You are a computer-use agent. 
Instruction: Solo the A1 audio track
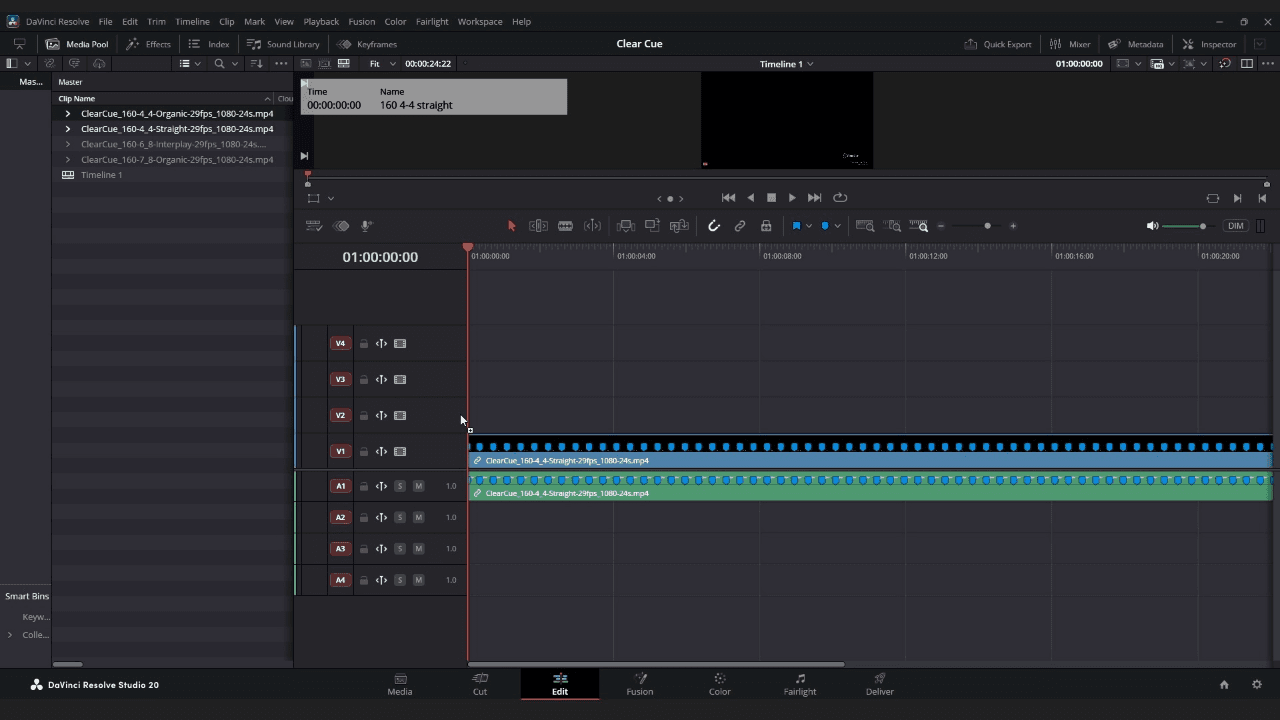pyautogui.click(x=400, y=486)
